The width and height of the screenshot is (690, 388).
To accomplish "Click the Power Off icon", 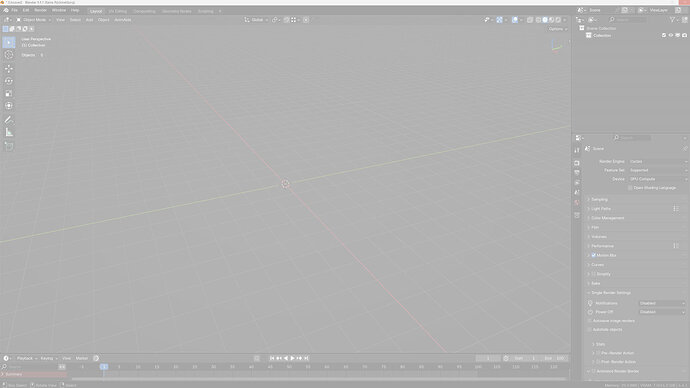I will click(590, 312).
